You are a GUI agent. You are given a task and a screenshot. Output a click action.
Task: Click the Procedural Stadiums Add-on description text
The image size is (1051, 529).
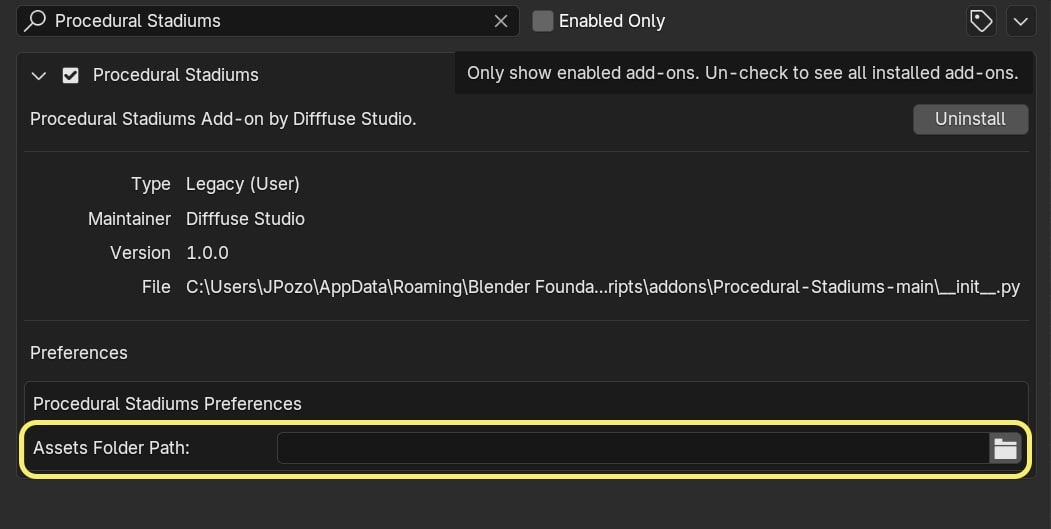[x=223, y=119]
